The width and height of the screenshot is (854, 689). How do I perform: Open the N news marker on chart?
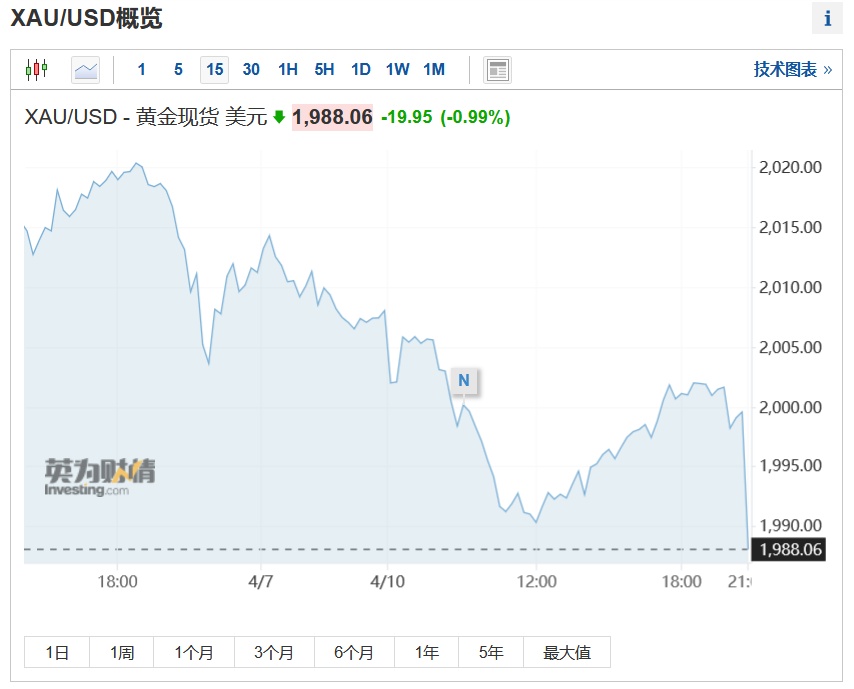463,380
